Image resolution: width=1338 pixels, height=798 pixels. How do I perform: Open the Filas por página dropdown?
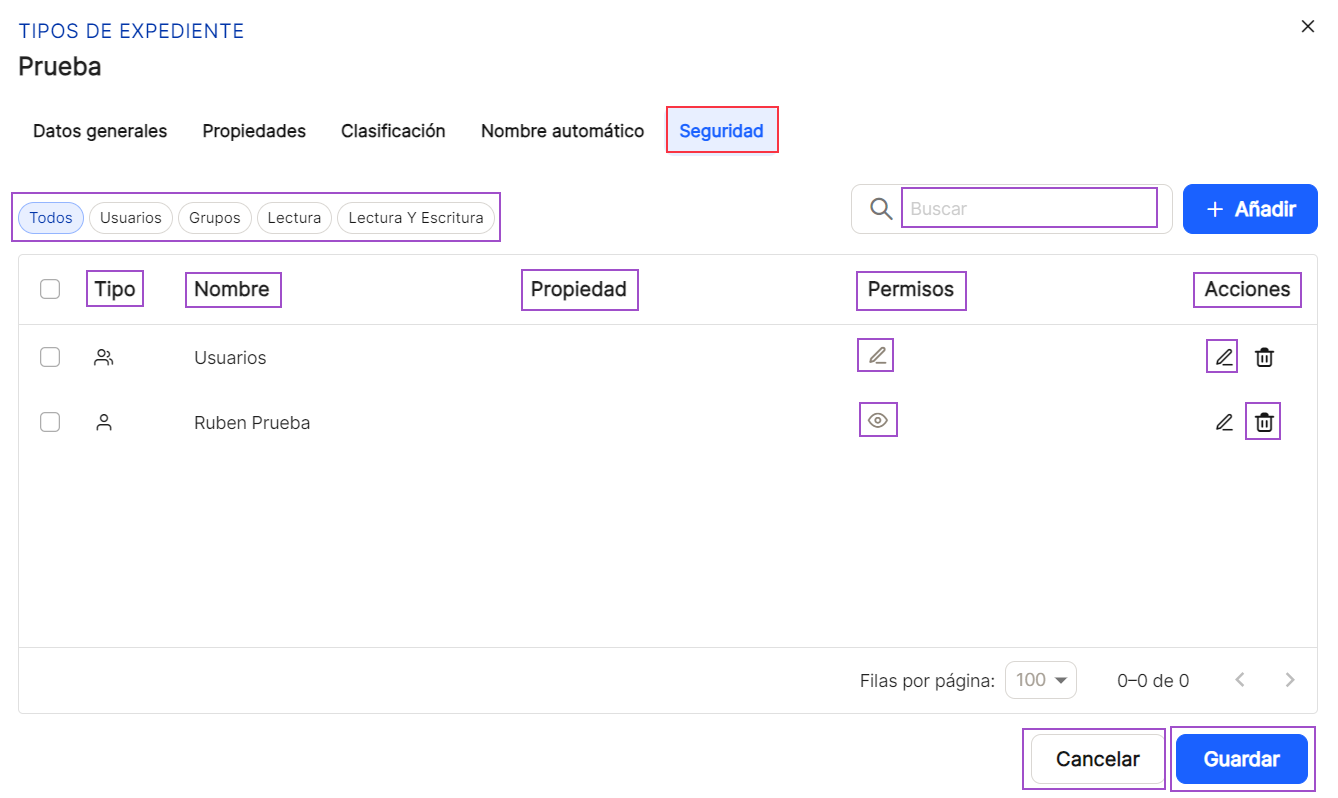pyautogui.click(x=1040, y=680)
